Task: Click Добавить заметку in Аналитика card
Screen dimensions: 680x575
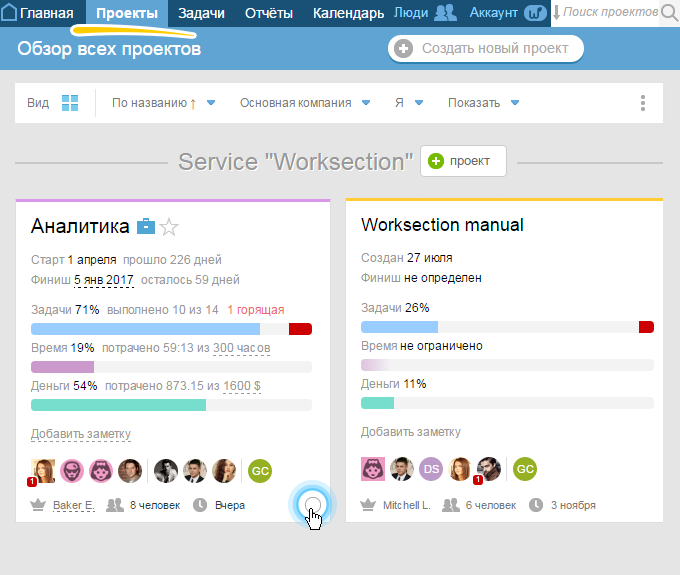Action: click(81, 434)
